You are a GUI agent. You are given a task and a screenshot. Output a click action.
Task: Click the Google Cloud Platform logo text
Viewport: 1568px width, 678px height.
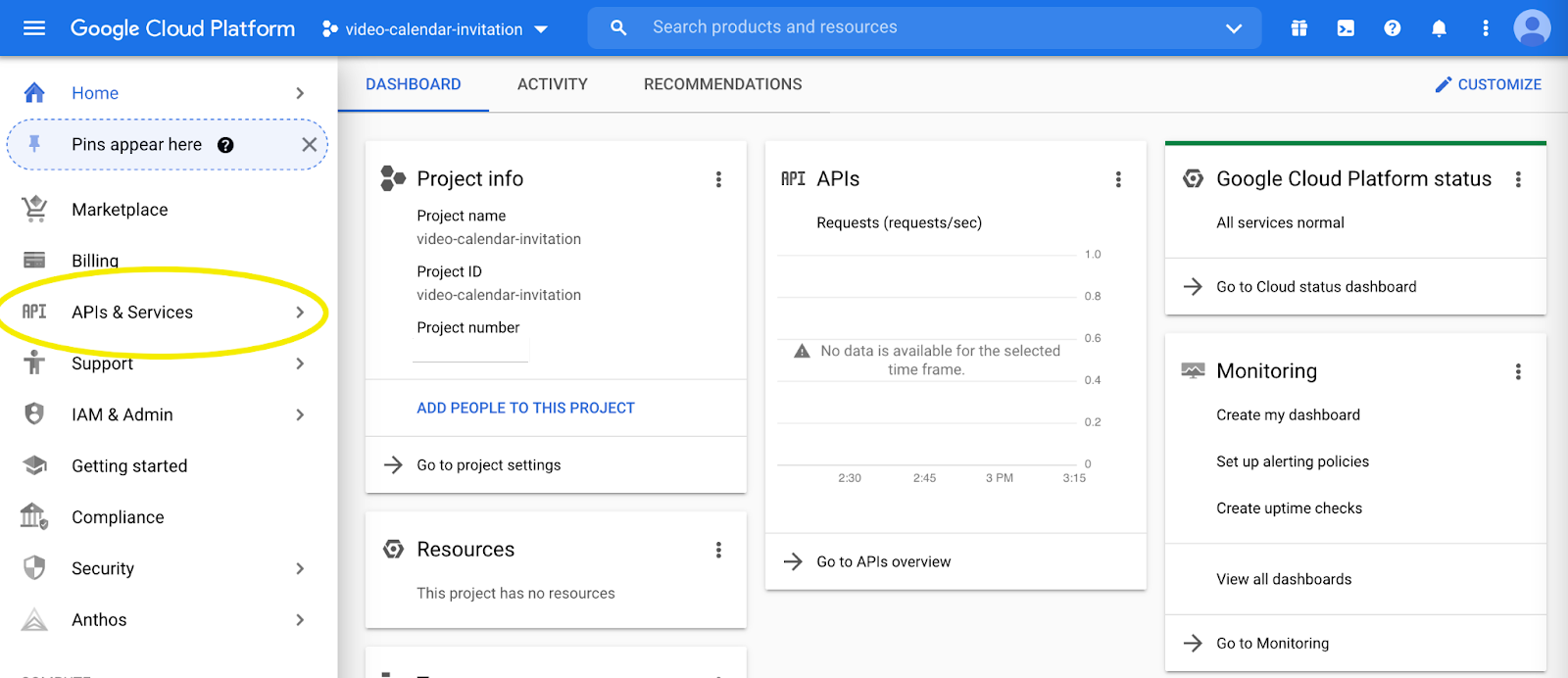(182, 28)
